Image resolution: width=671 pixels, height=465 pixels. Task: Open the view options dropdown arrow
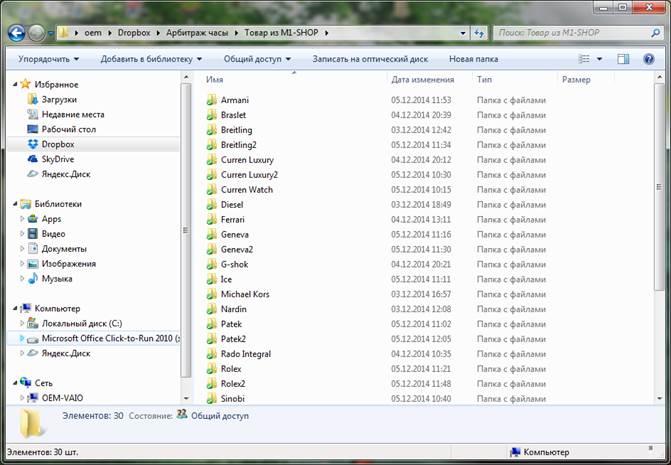599,59
